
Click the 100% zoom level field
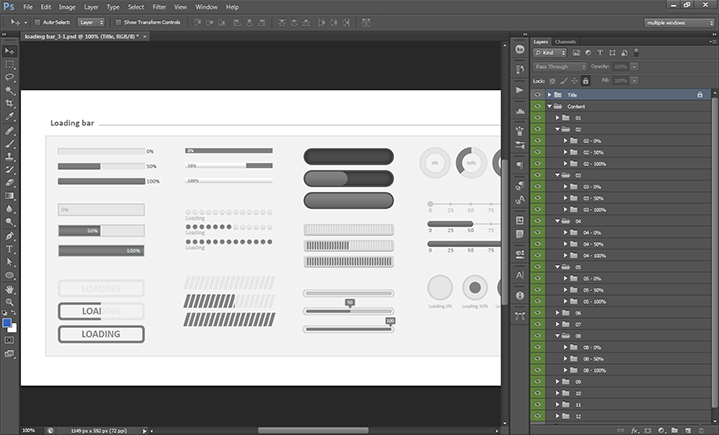[x=28, y=430]
